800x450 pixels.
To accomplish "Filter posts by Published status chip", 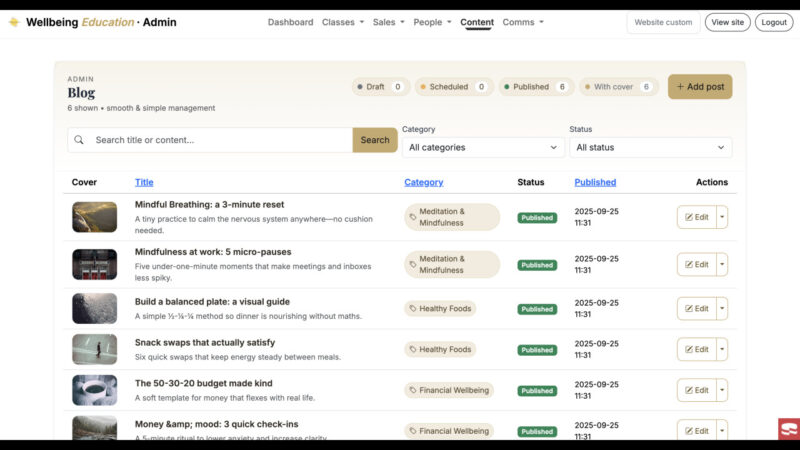I will [536, 87].
